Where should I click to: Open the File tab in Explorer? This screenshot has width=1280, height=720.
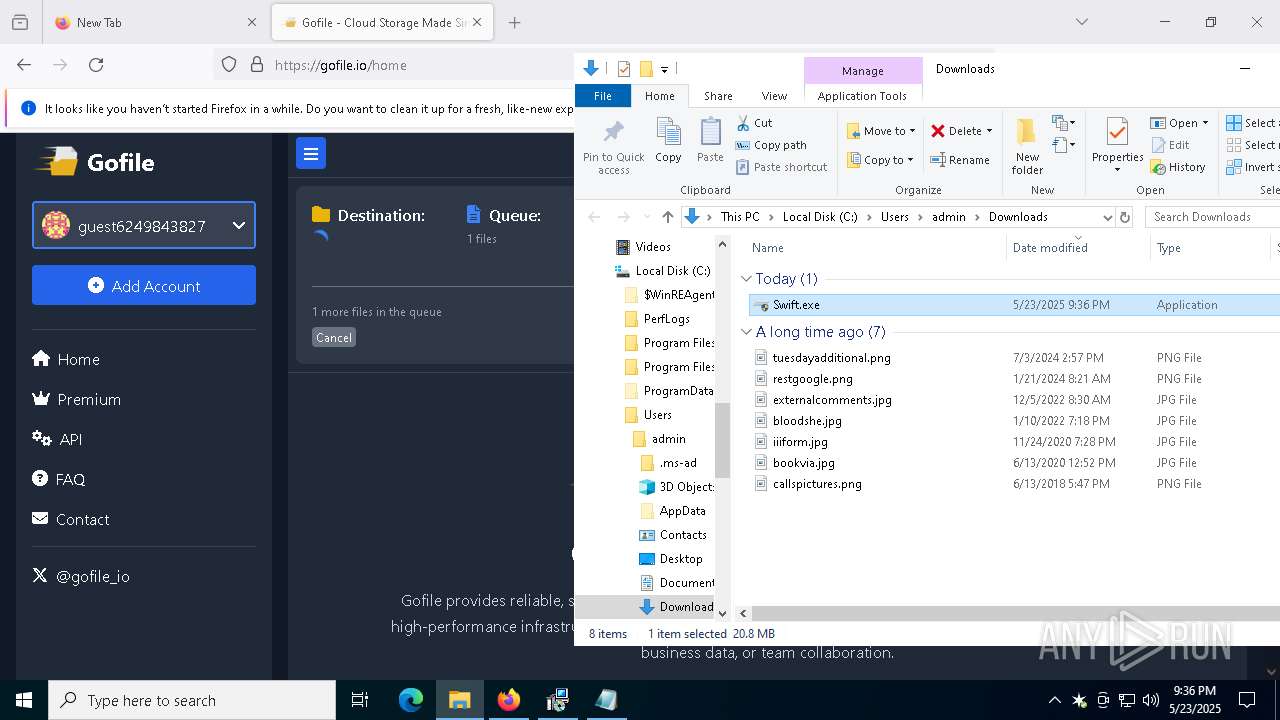603,96
